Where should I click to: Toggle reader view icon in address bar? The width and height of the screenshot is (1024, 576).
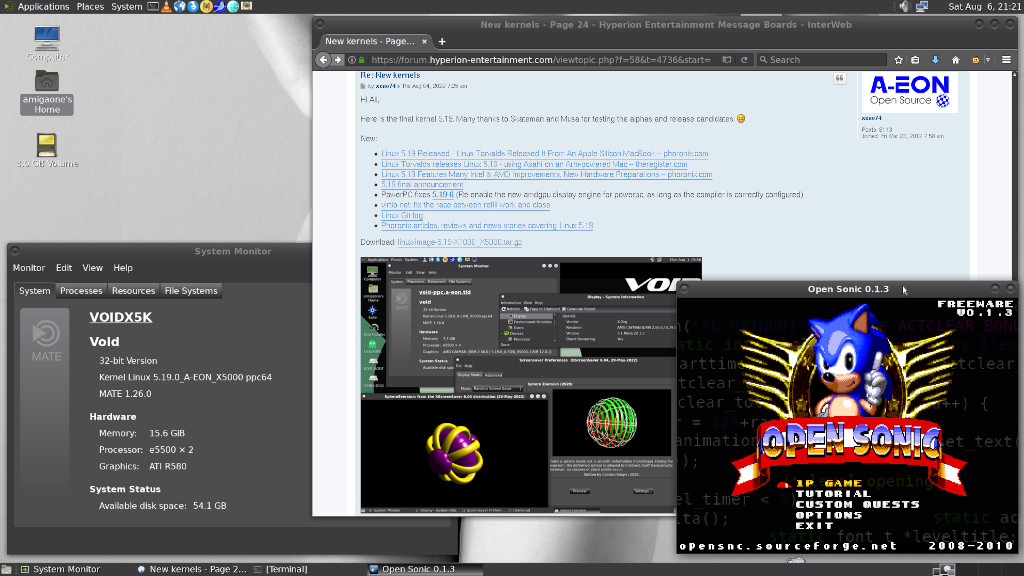click(x=727, y=59)
